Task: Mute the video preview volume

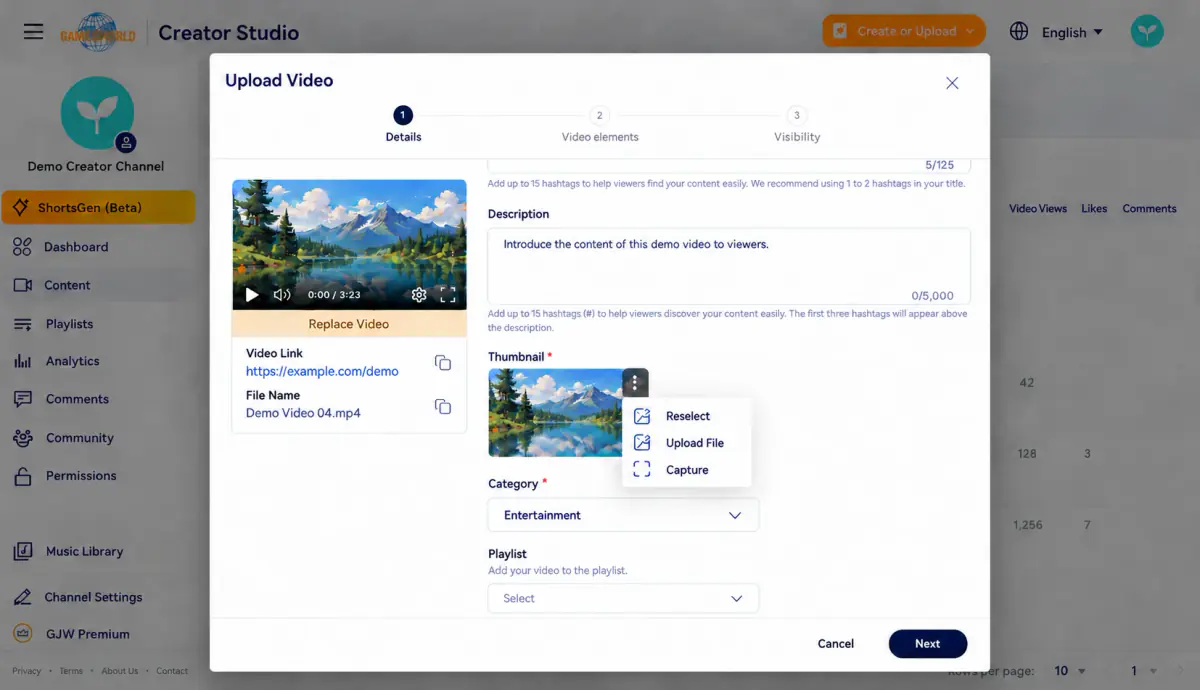Action: [x=282, y=295]
